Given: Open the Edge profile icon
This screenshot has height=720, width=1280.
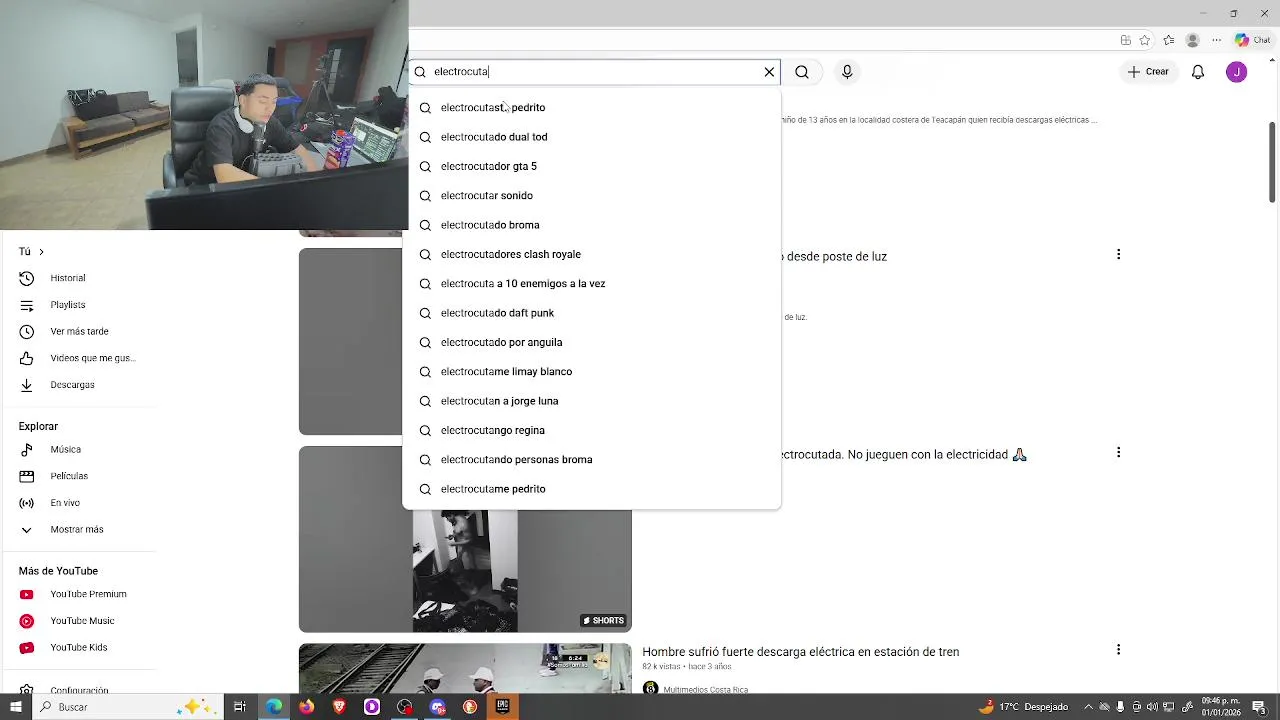Looking at the screenshot, I should pos(1192,40).
